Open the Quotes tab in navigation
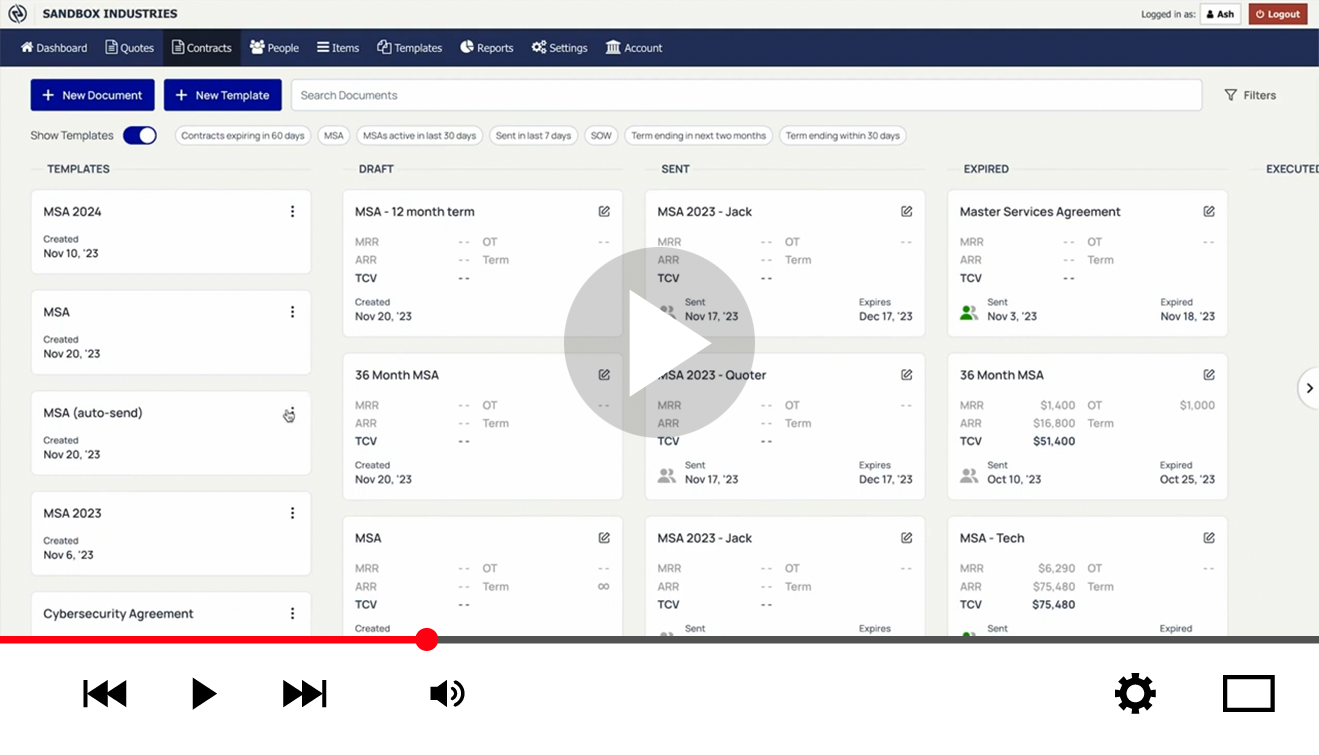Screen dimensions: 1319x755 [129, 48]
